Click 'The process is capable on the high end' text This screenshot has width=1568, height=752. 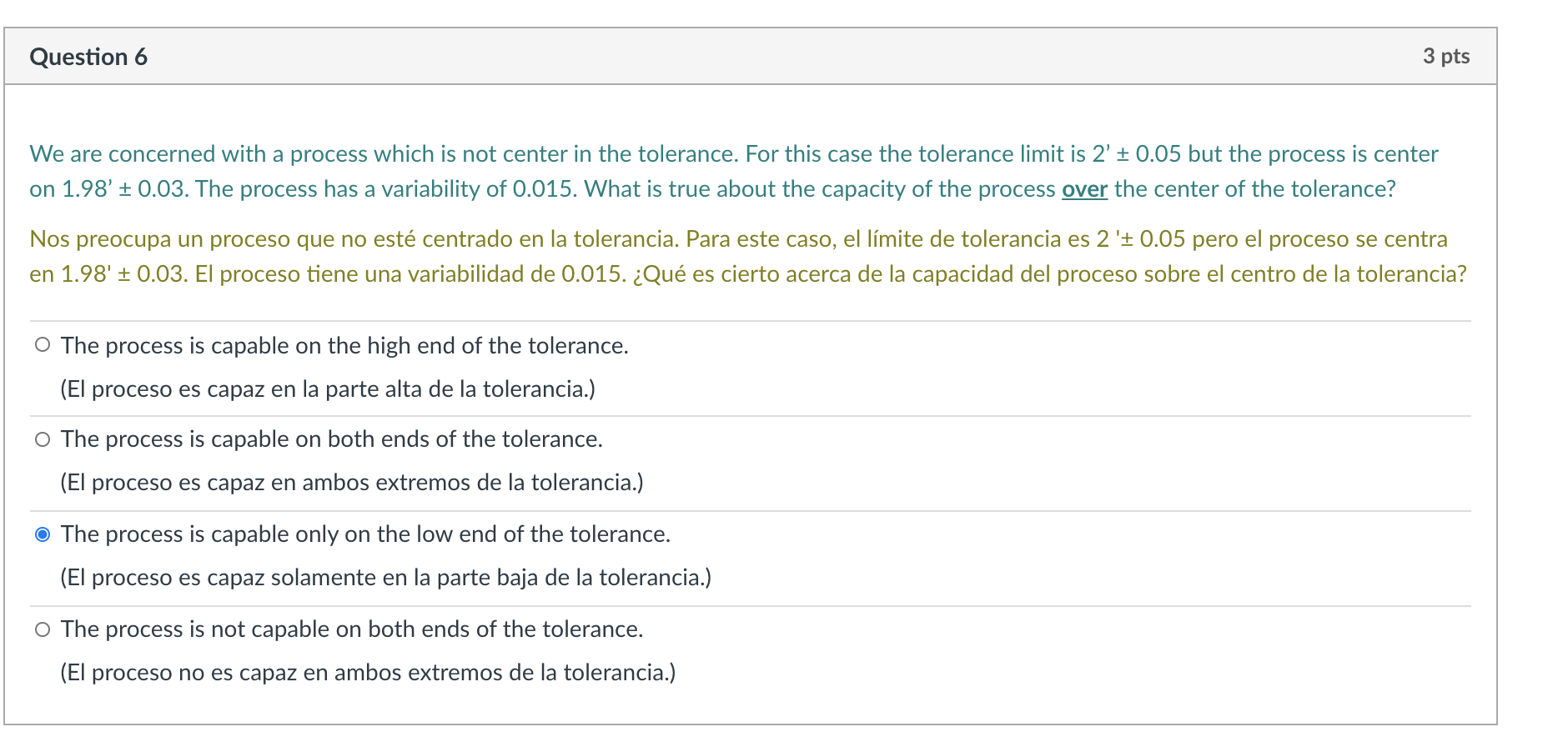coord(344,344)
